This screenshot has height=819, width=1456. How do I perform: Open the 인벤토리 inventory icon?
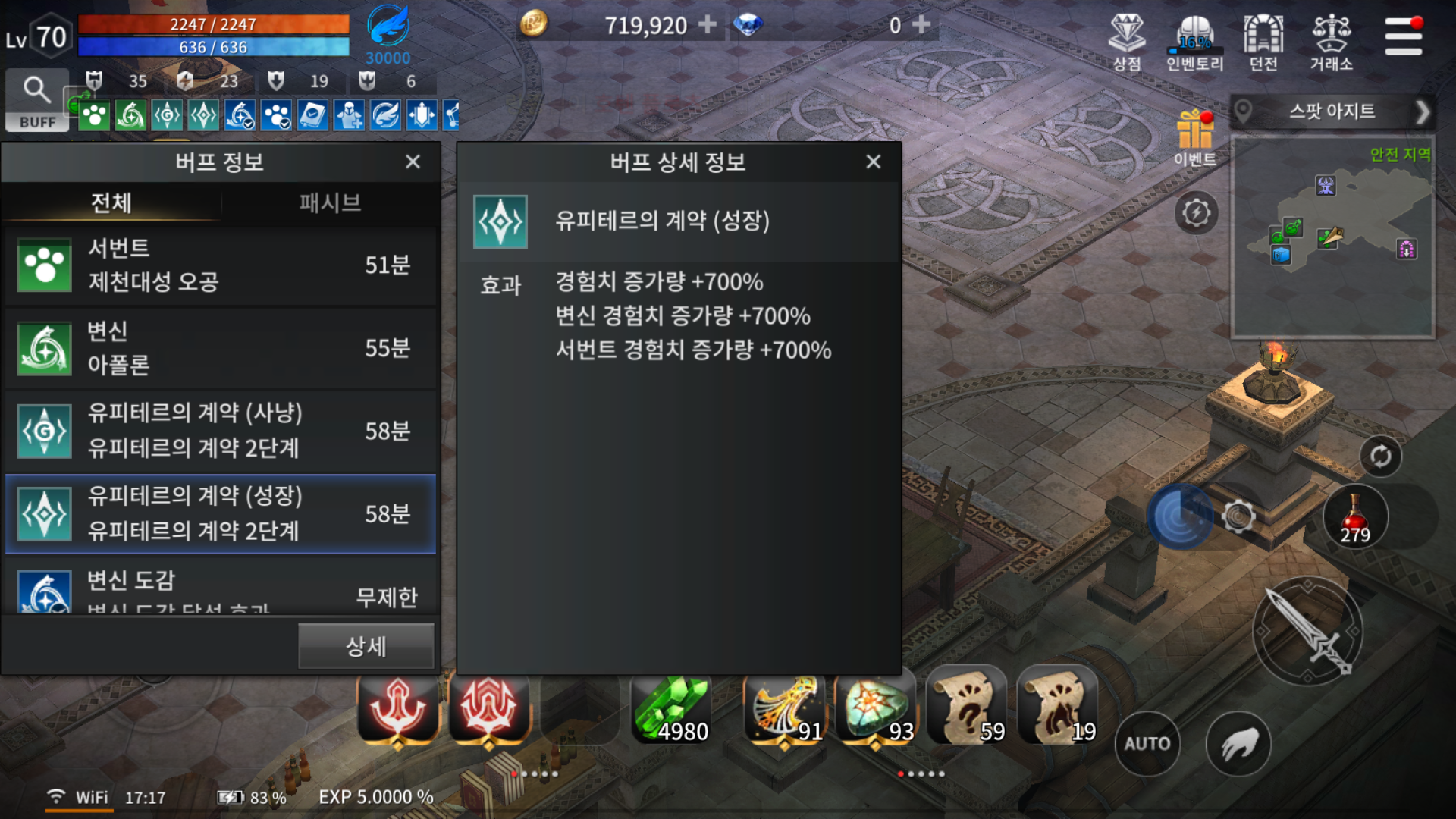coord(1195,42)
